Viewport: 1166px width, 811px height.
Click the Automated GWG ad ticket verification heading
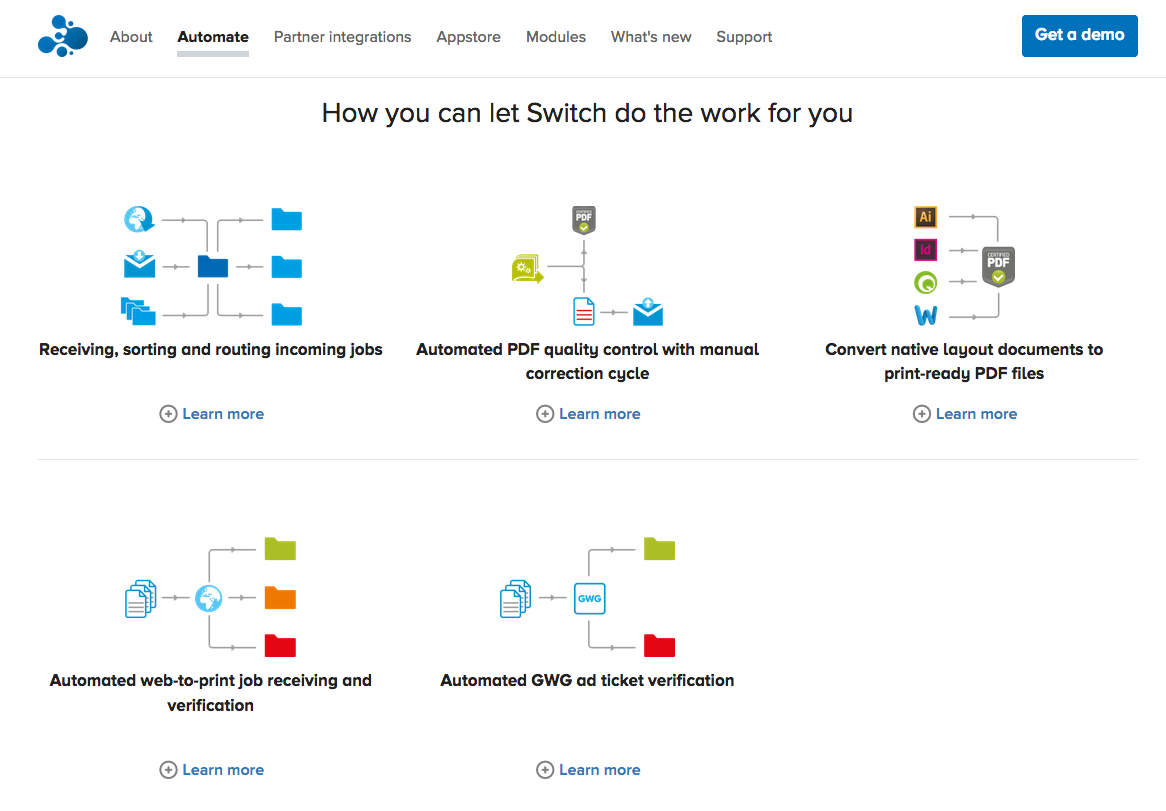point(587,680)
